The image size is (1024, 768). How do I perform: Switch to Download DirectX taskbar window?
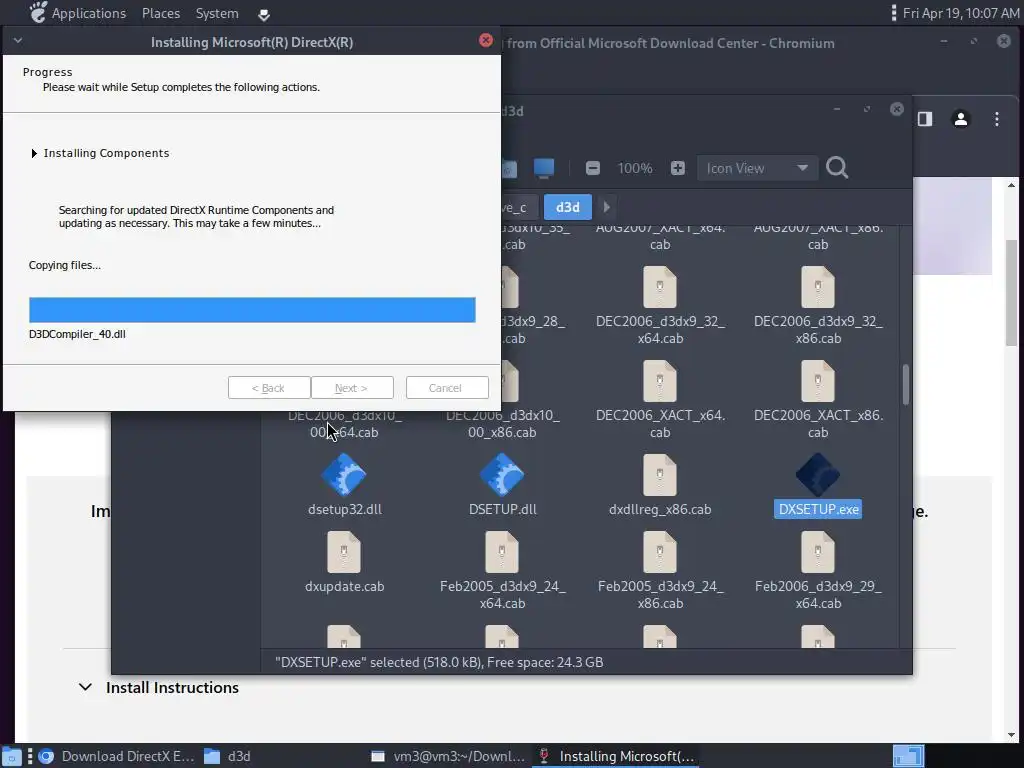coord(116,756)
